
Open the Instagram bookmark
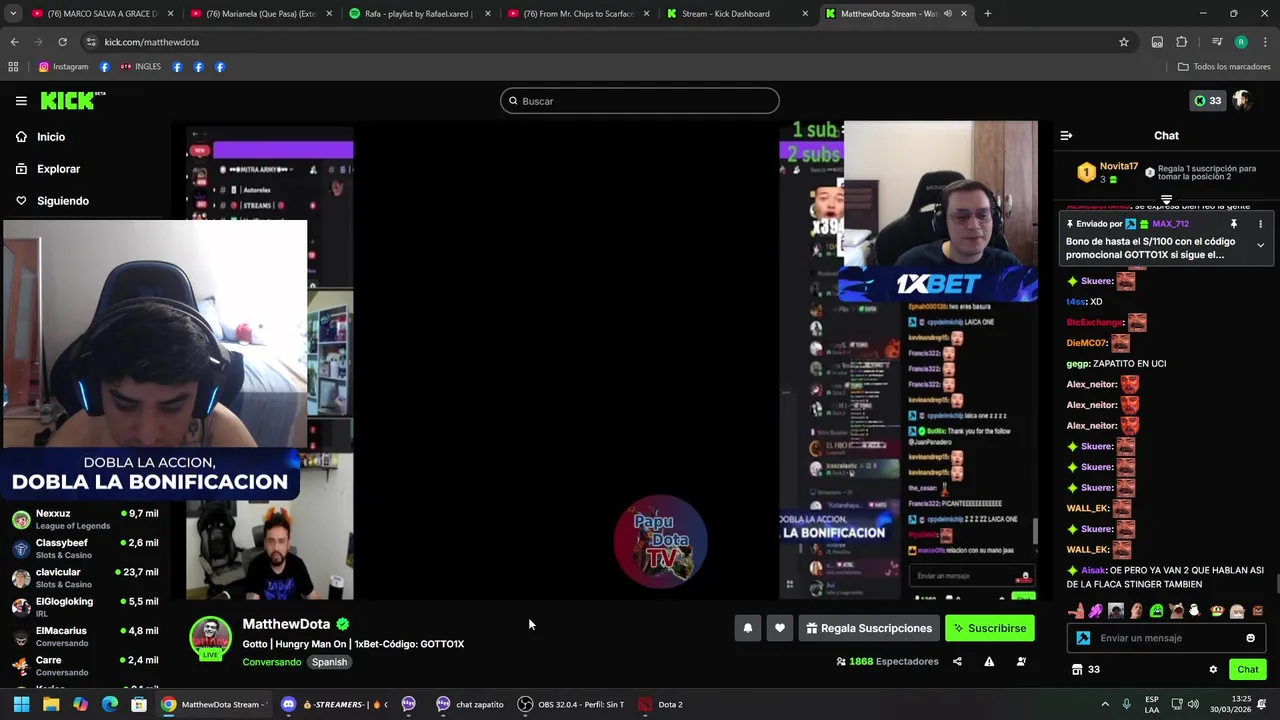[x=63, y=67]
